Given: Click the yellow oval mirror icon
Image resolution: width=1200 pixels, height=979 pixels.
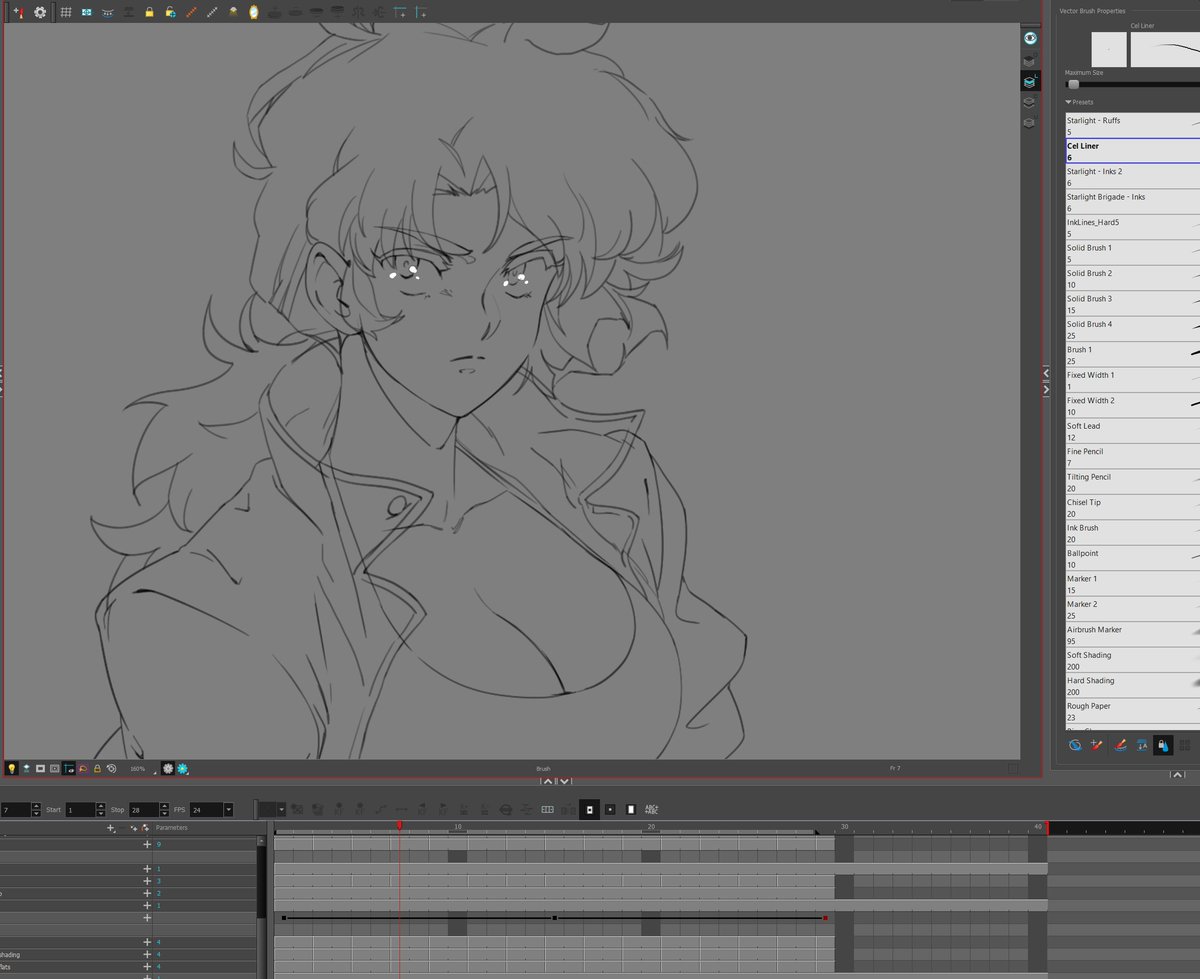Looking at the screenshot, I should click(x=253, y=12).
